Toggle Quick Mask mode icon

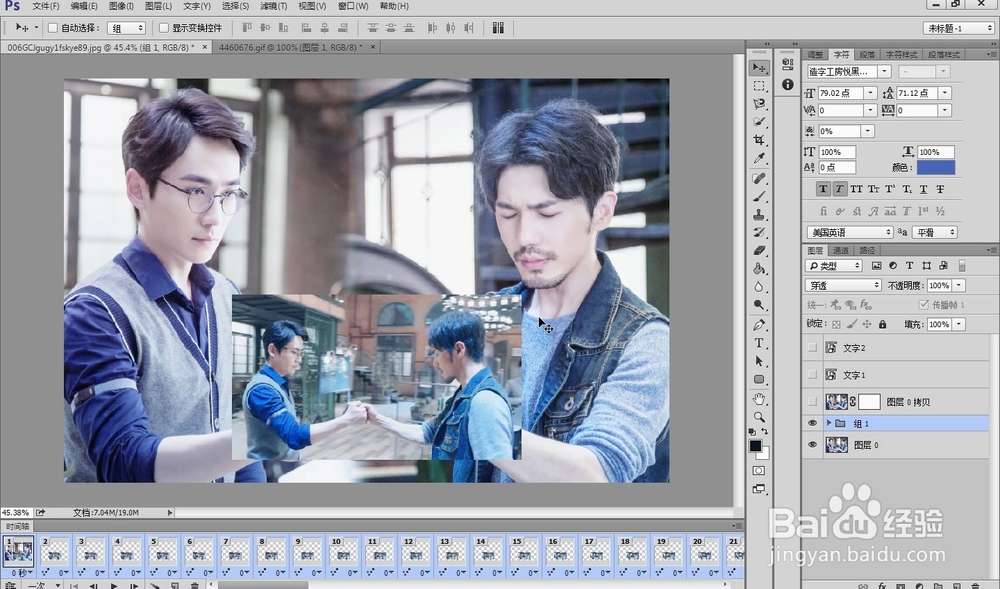click(759, 470)
